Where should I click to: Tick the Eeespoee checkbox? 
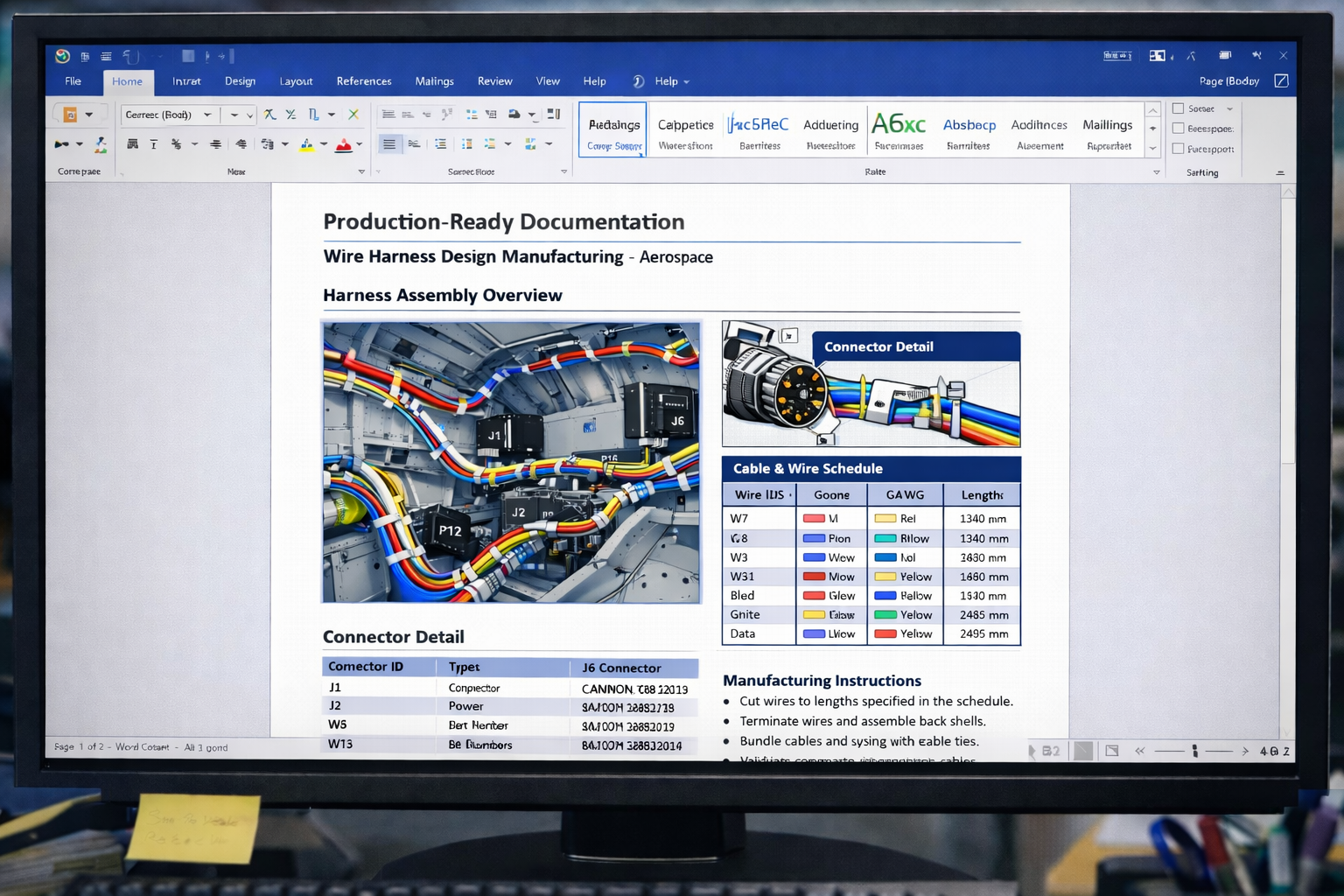pos(1178,129)
